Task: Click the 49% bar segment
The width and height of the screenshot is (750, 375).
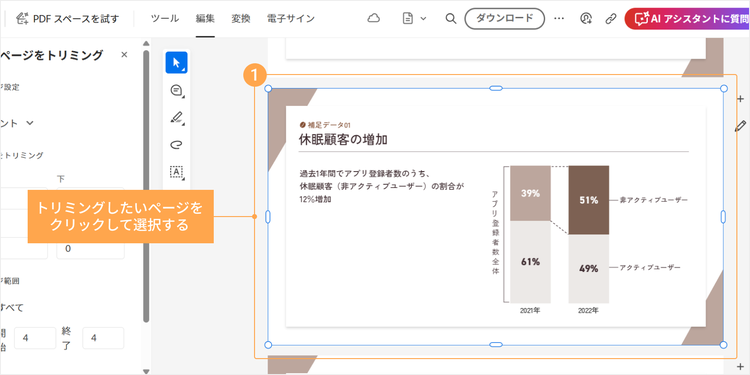Action: pyautogui.click(x=588, y=268)
